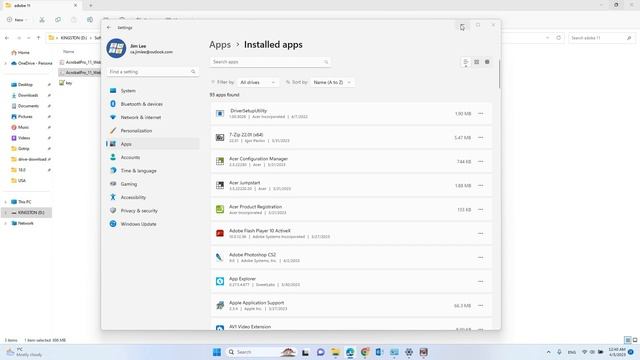Click the Settings window vertical scrollbar
The image size is (640, 360).
pyautogui.click(x=499, y=74)
